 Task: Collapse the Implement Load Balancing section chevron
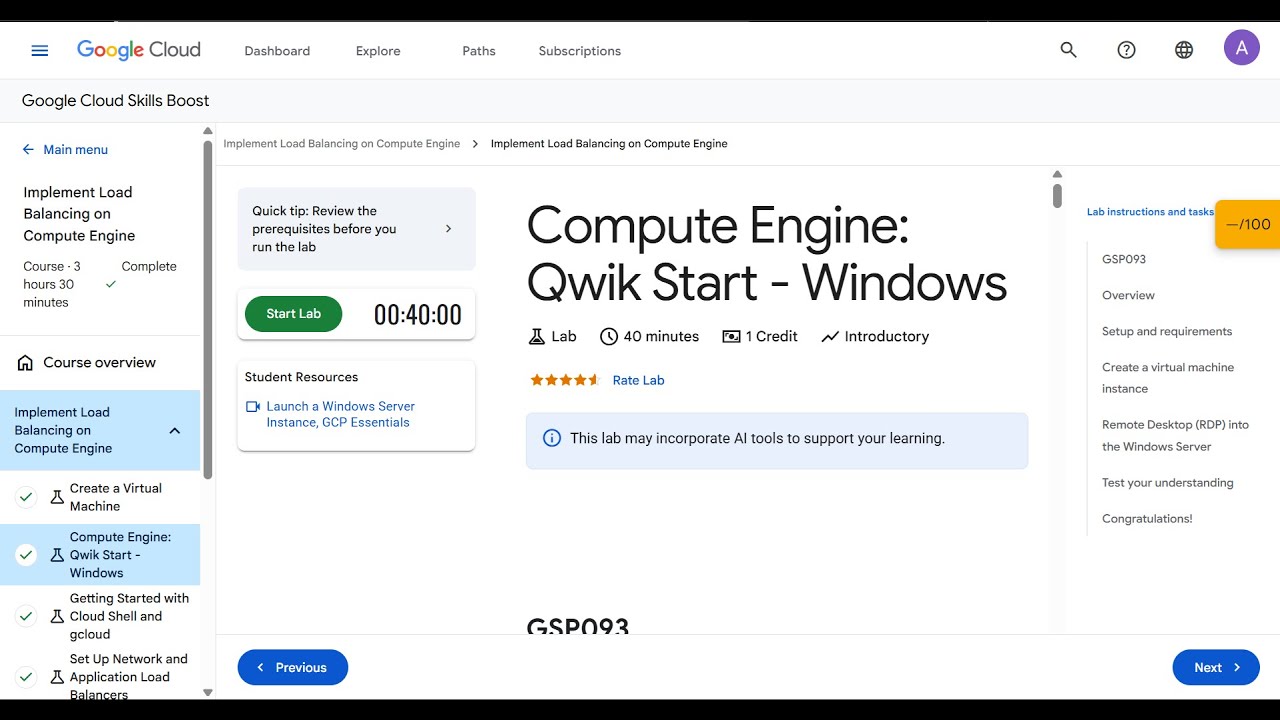tap(175, 431)
